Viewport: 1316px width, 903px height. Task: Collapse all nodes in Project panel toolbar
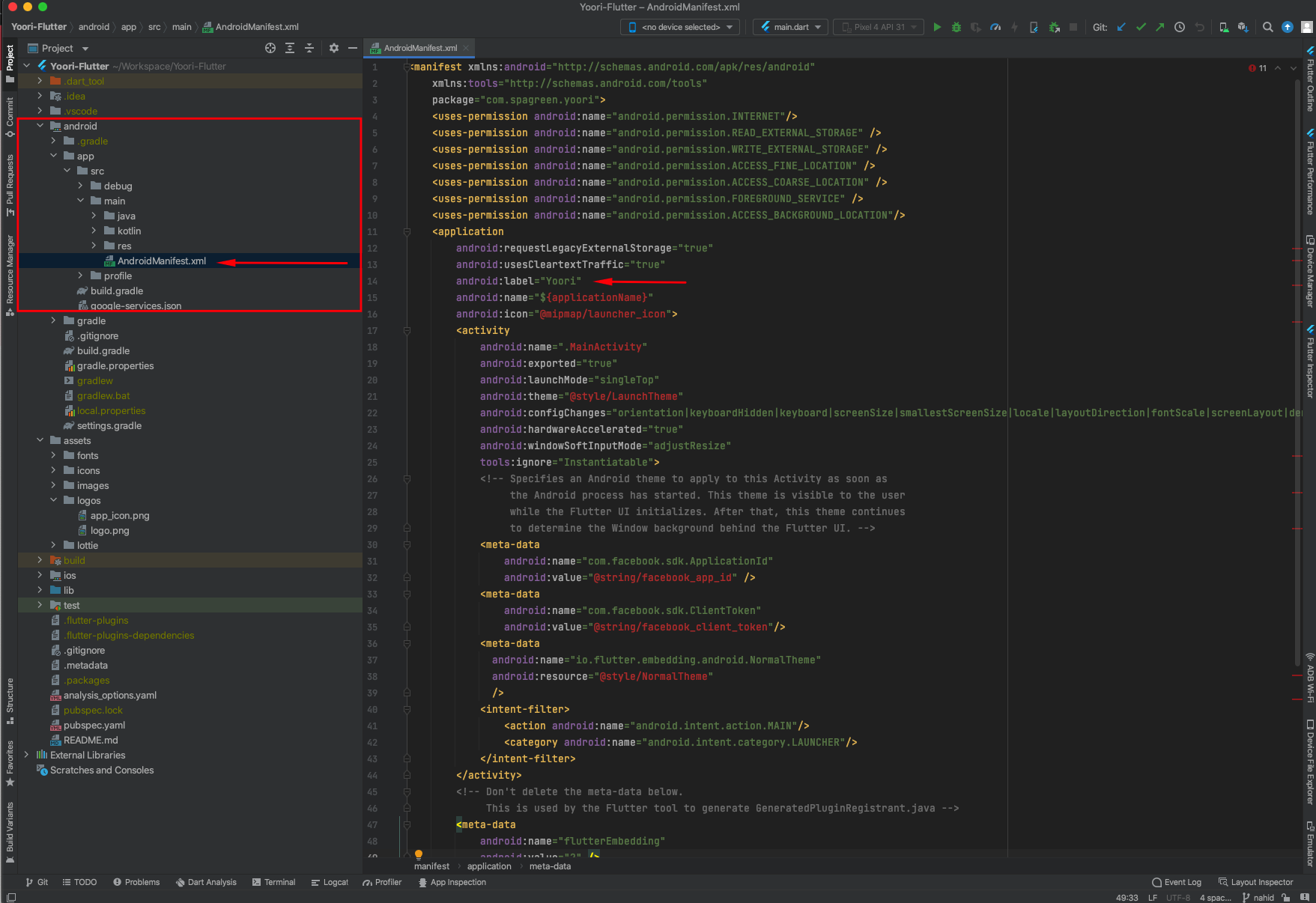click(x=309, y=48)
